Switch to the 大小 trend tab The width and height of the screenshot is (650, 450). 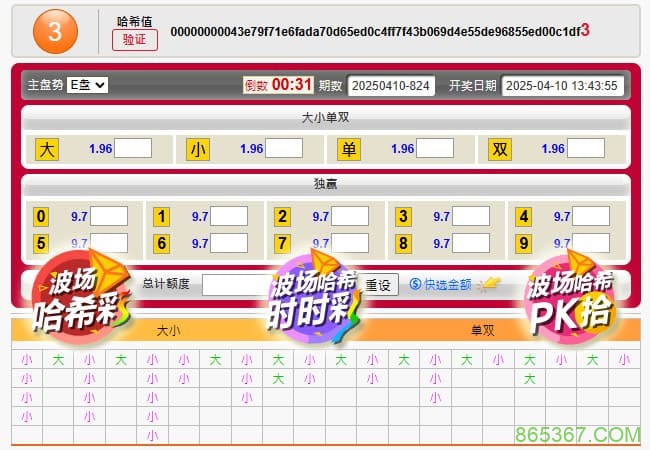click(x=168, y=331)
